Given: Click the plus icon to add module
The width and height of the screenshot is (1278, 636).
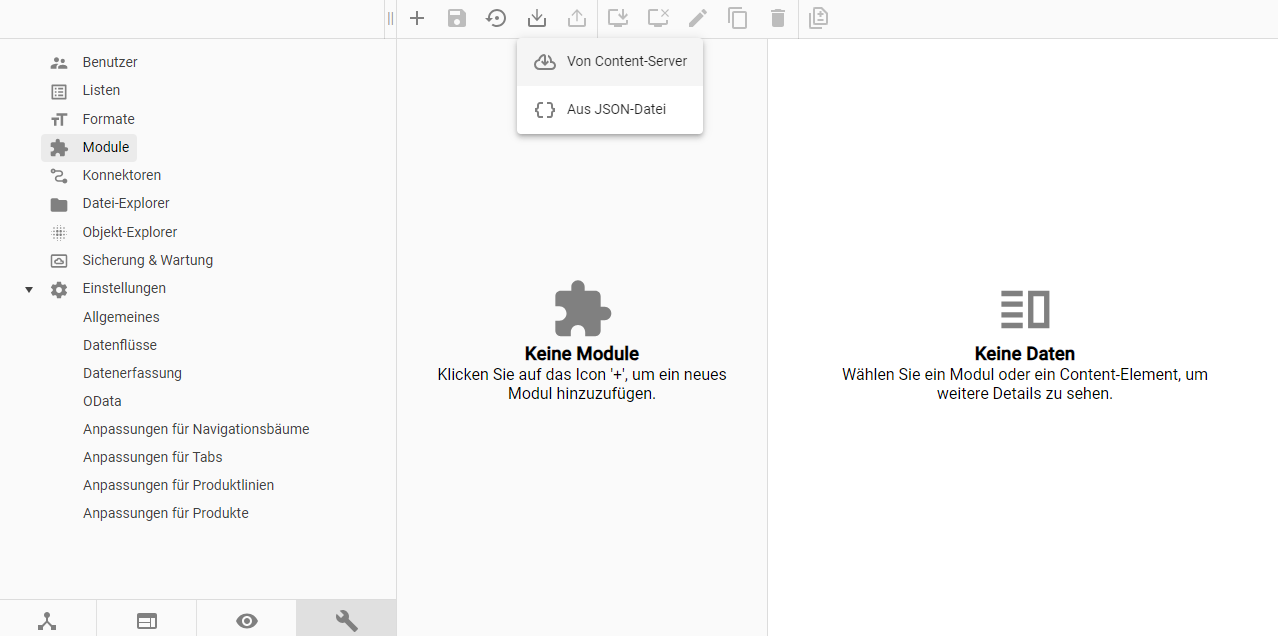Looking at the screenshot, I should (x=417, y=18).
